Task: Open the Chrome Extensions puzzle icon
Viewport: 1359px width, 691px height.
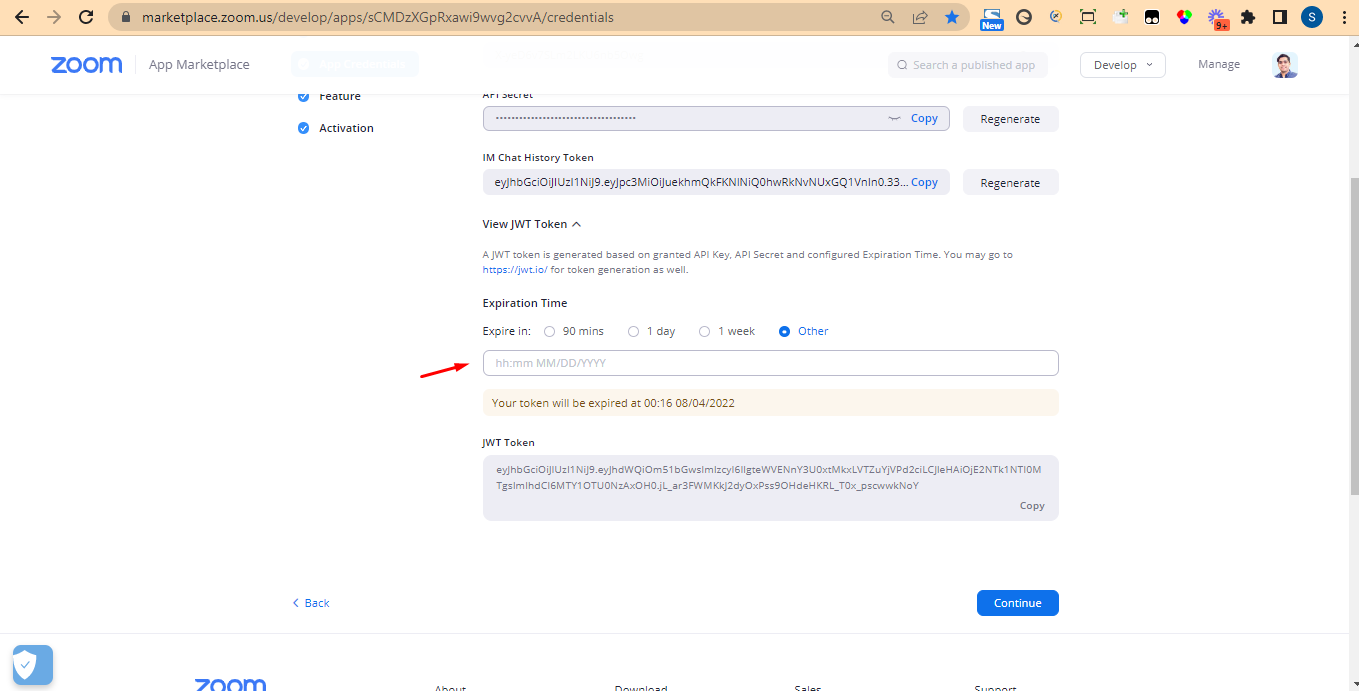Action: 1247,17
